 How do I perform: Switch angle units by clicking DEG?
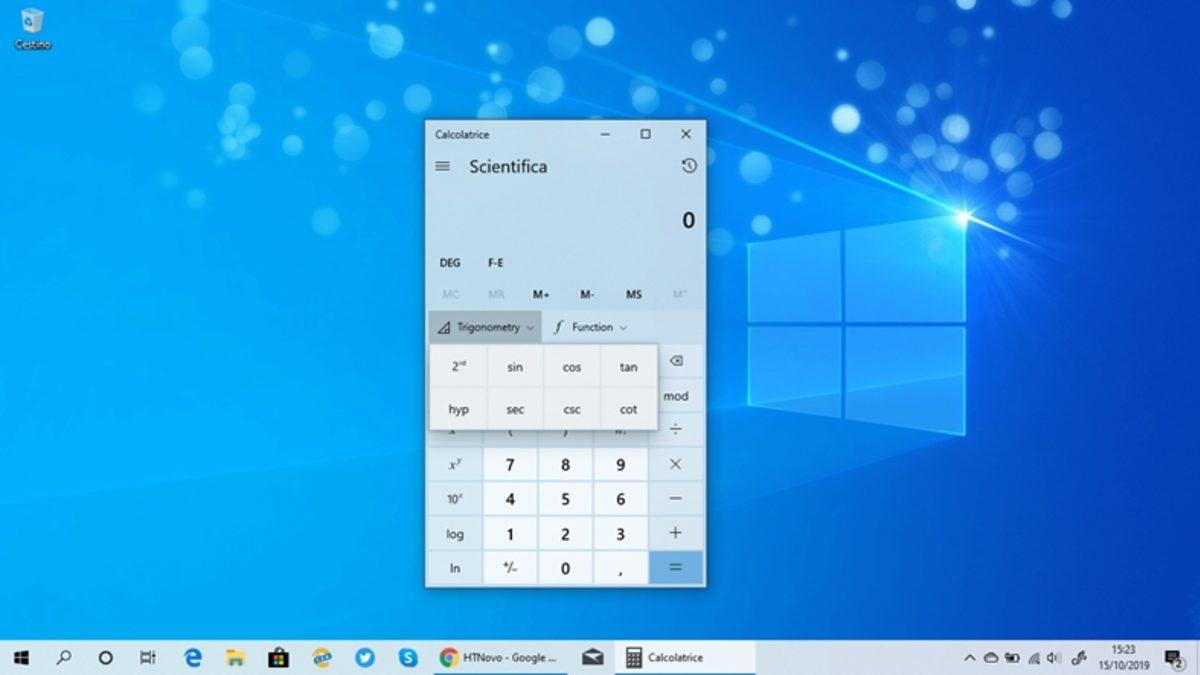[448, 262]
